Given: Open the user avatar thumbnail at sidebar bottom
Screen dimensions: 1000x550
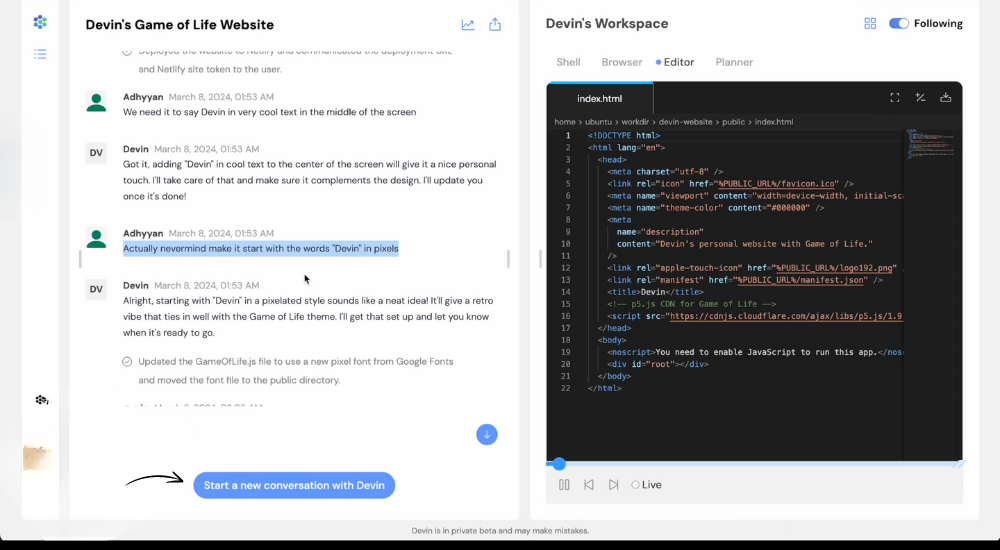Looking at the screenshot, I should [37, 457].
